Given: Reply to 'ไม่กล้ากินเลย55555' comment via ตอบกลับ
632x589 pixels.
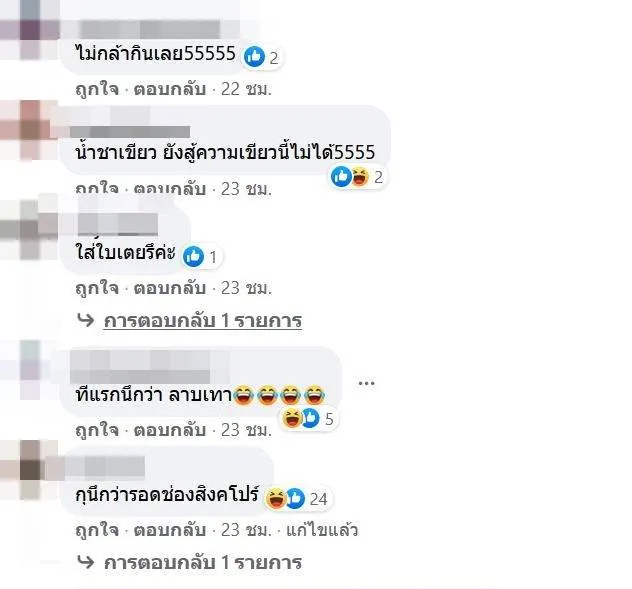Looking at the screenshot, I should coord(170,89).
